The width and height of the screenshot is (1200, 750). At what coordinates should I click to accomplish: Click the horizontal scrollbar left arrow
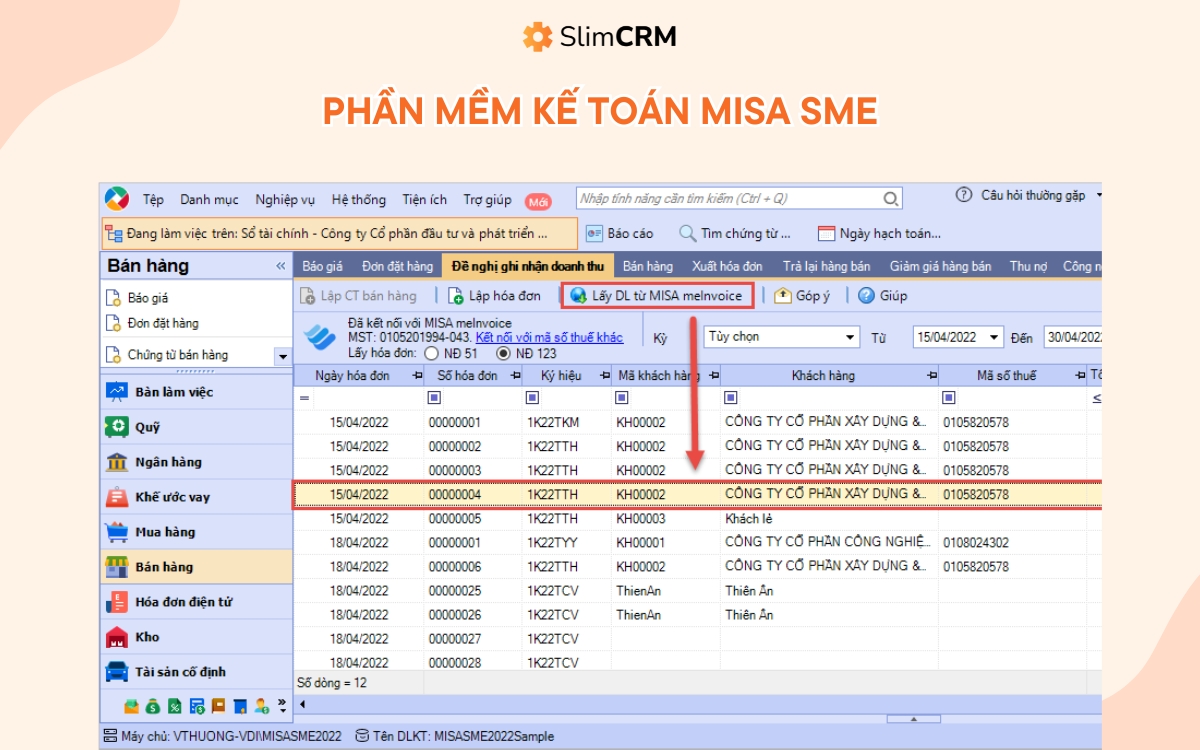tap(302, 705)
